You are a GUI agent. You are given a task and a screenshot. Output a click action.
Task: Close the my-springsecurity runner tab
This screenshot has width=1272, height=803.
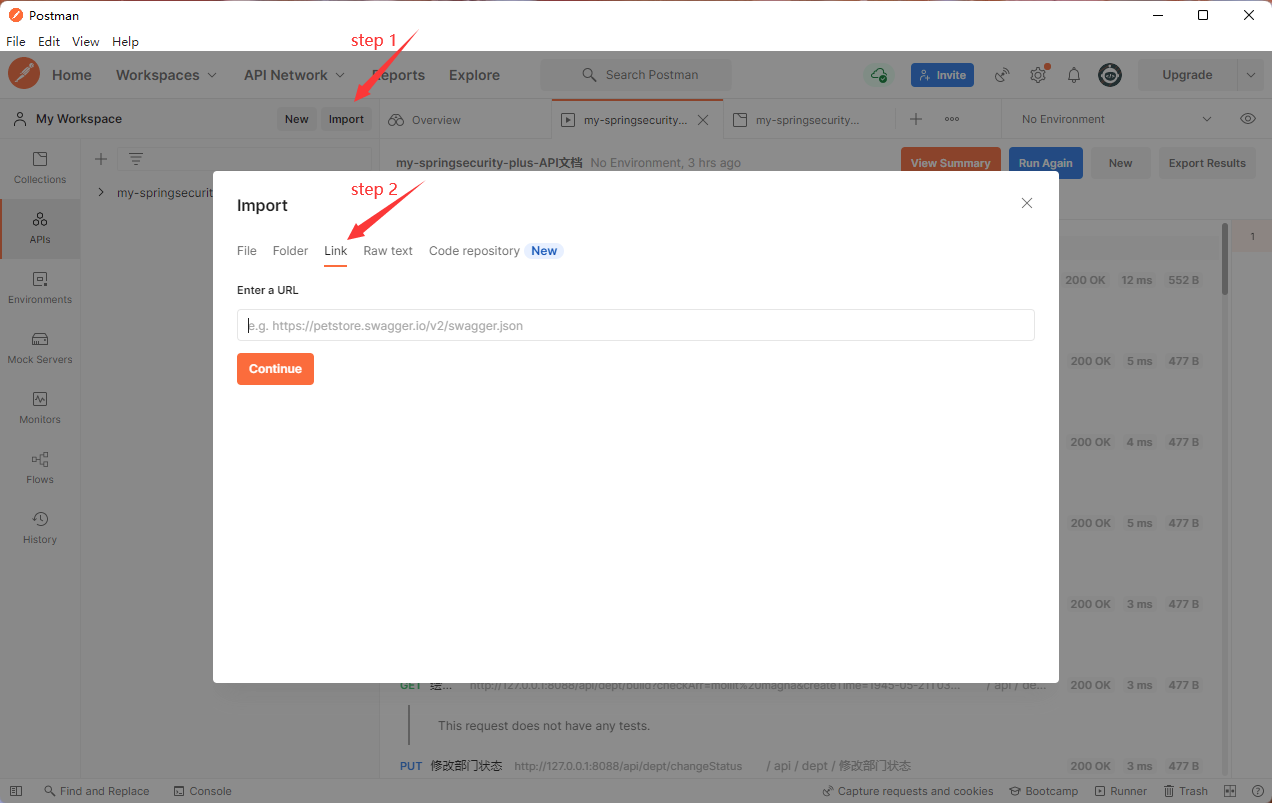point(703,120)
